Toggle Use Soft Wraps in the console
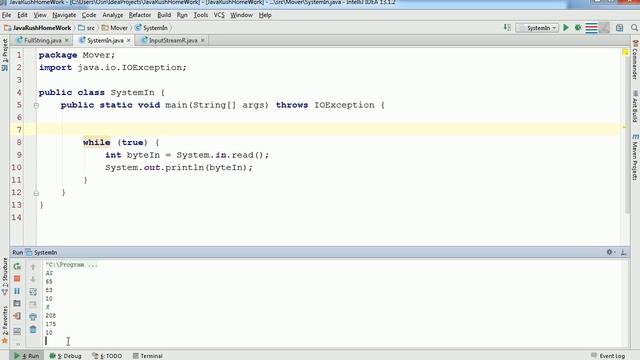The width and height of the screenshot is (640, 360). [33, 292]
